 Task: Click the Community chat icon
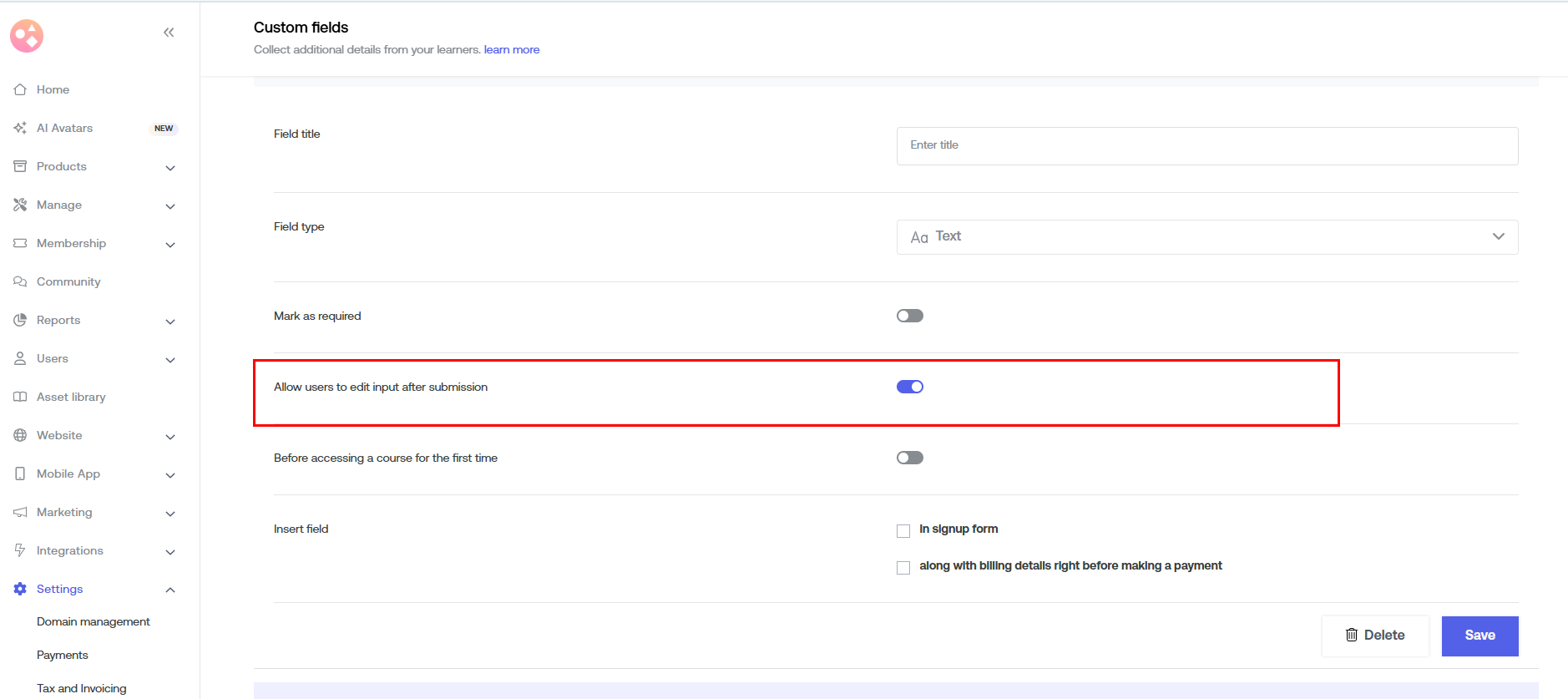20,281
